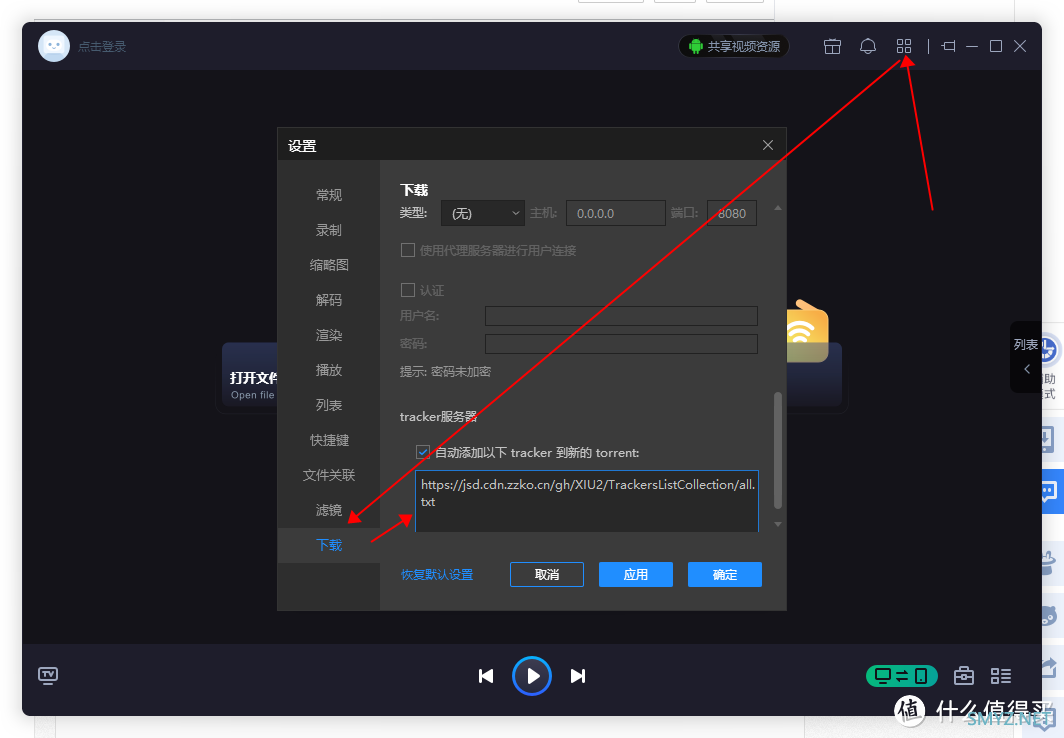The image size is (1064, 738).
Task: Expand the 列表 side panel arrow
Action: (x=1027, y=369)
